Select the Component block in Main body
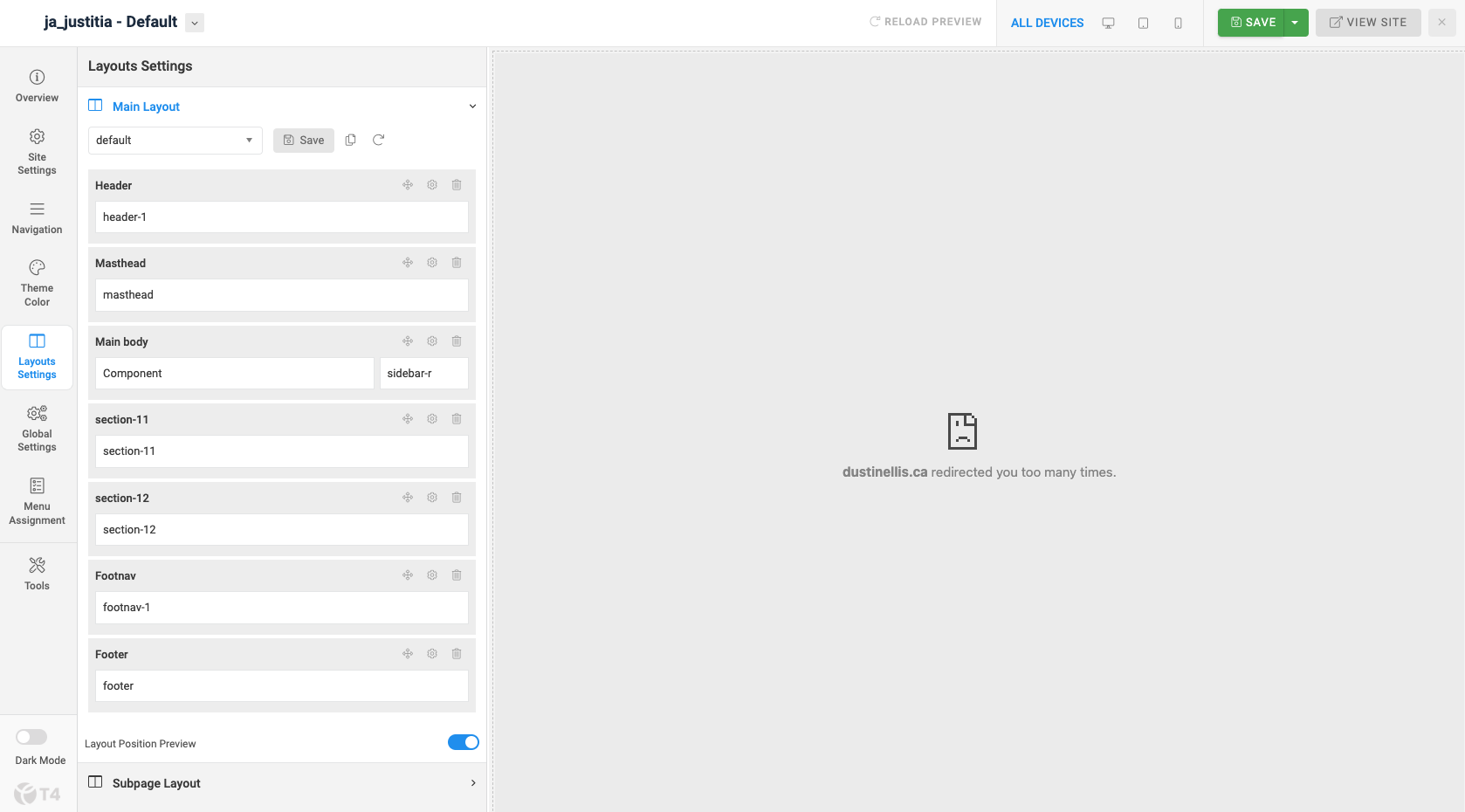This screenshot has height=812, width=1465. point(235,374)
